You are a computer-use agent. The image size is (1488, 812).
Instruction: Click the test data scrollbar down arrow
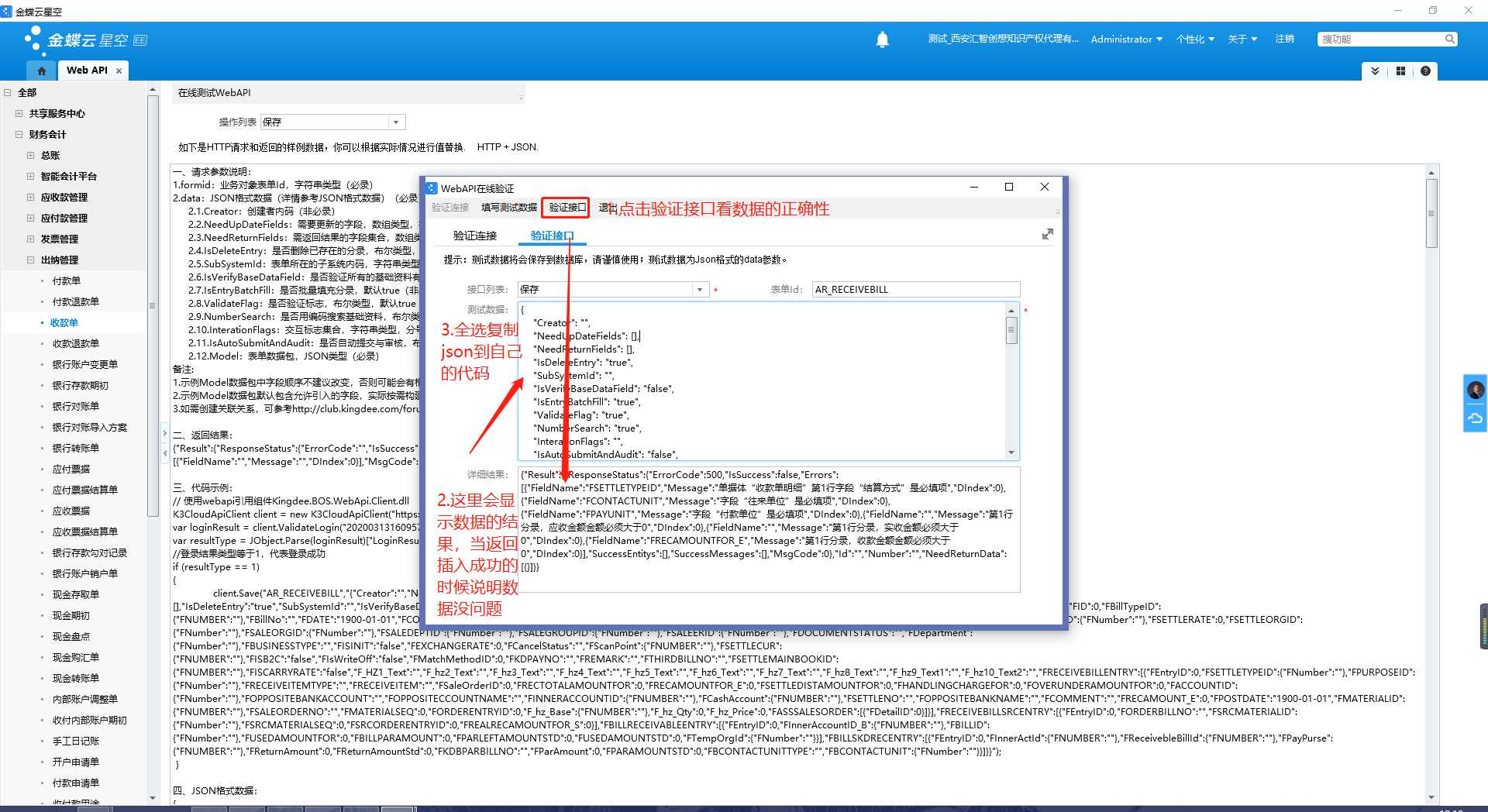[x=1011, y=452]
